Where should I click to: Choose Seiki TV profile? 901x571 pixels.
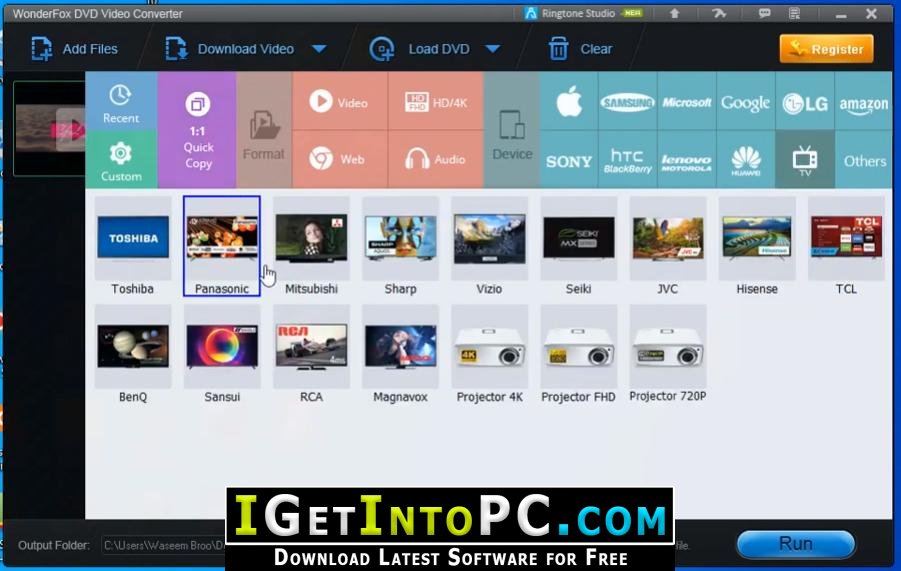[579, 246]
